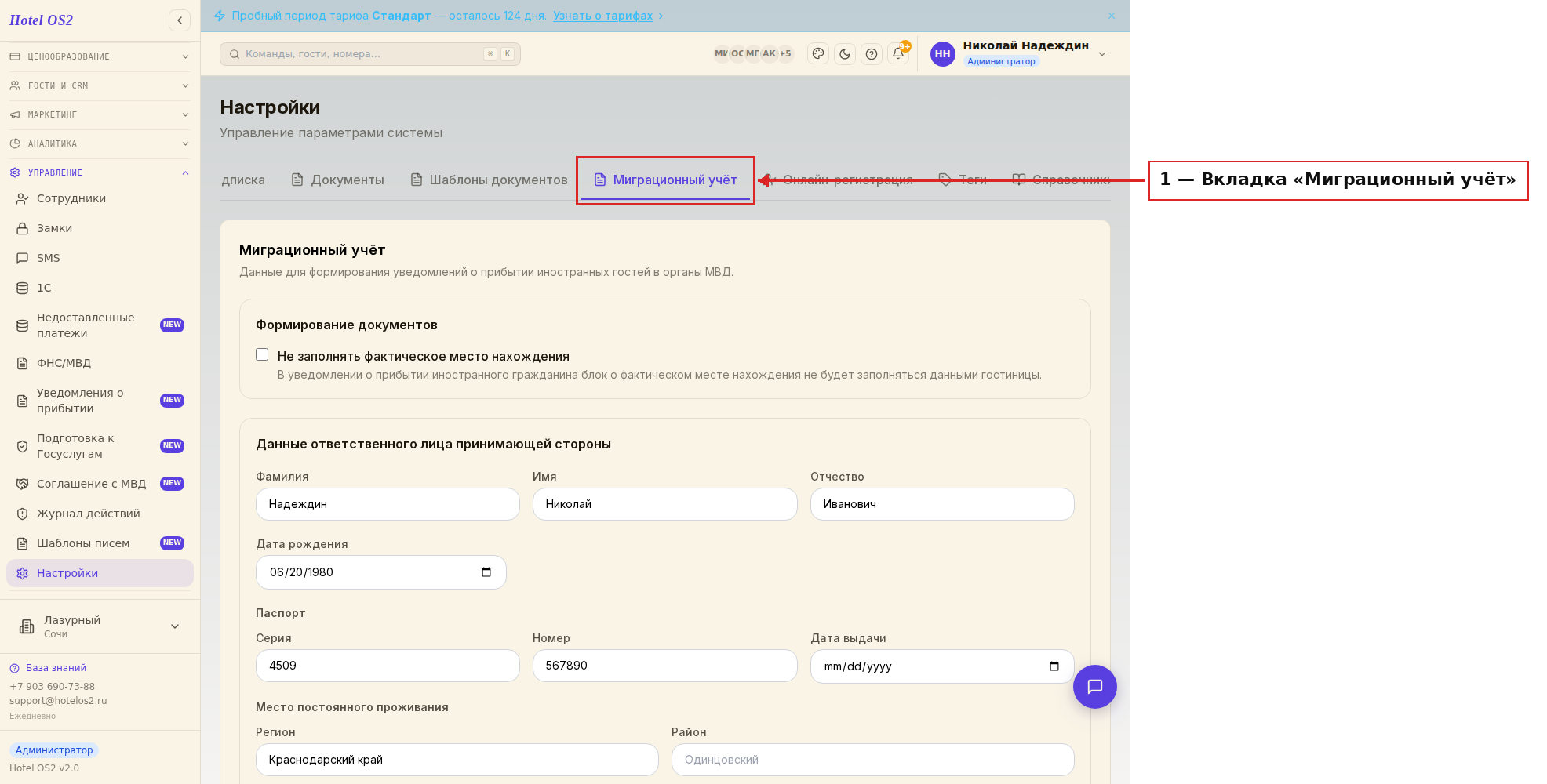This screenshot has height=784, width=1547.
Task: Expand the Аналитика sidebar section
Action: (100, 144)
